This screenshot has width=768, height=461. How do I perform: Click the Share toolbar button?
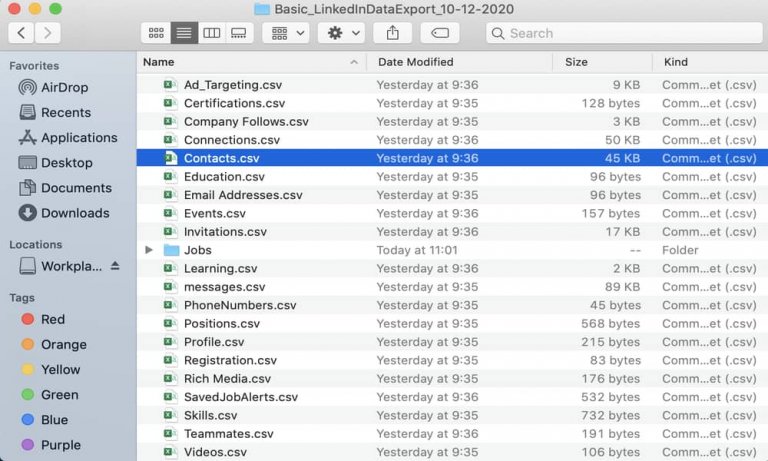(x=392, y=33)
